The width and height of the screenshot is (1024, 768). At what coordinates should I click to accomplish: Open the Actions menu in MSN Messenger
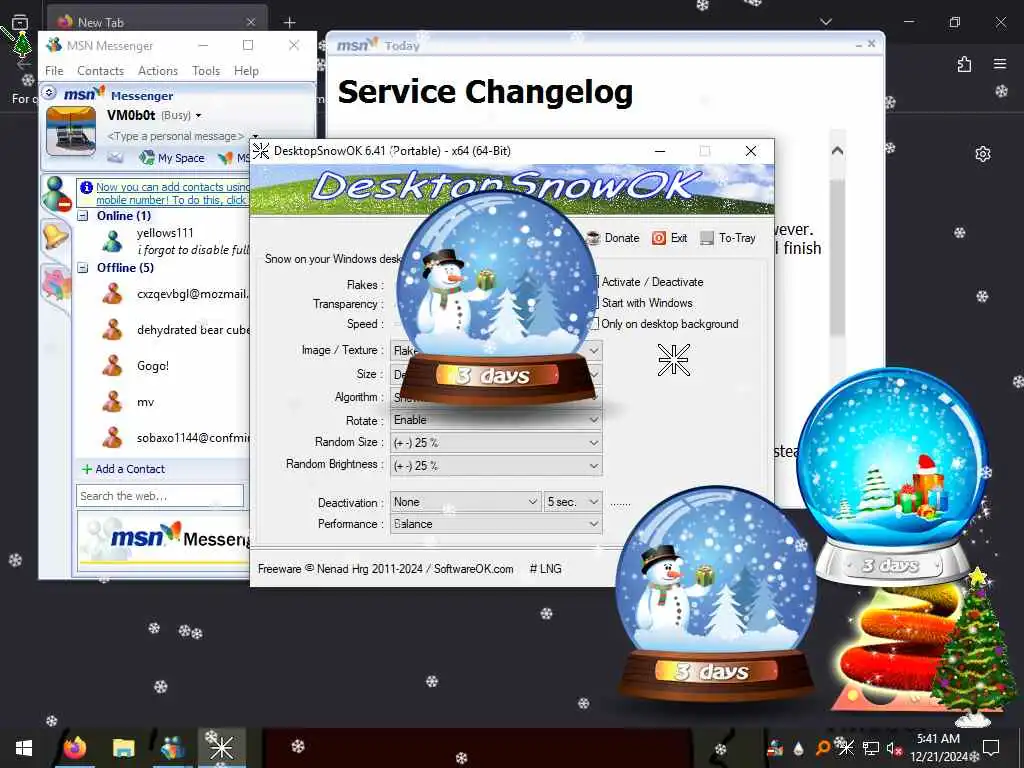(157, 71)
